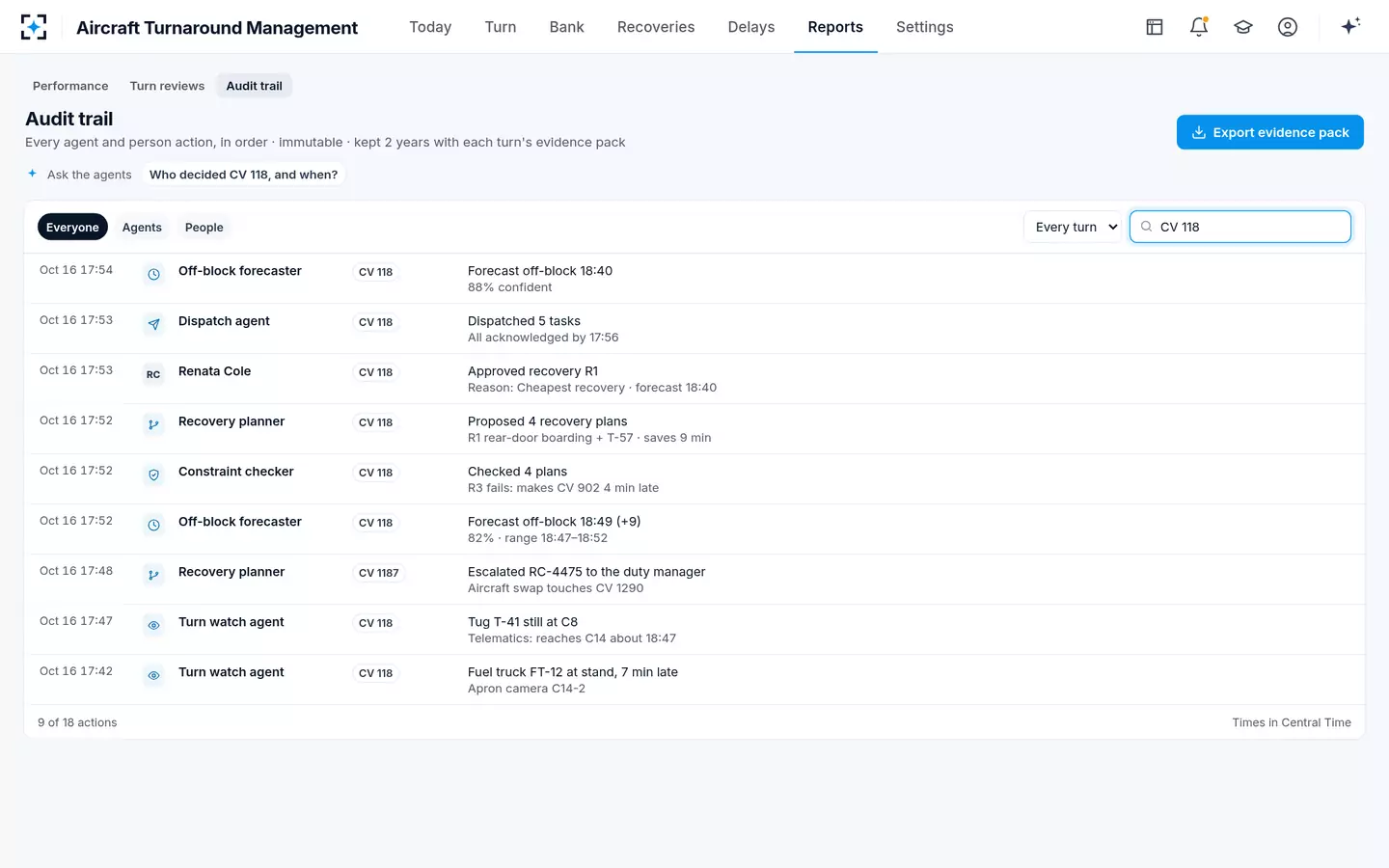Export the evidence pack
The height and width of the screenshot is (868, 1389).
point(1270,132)
